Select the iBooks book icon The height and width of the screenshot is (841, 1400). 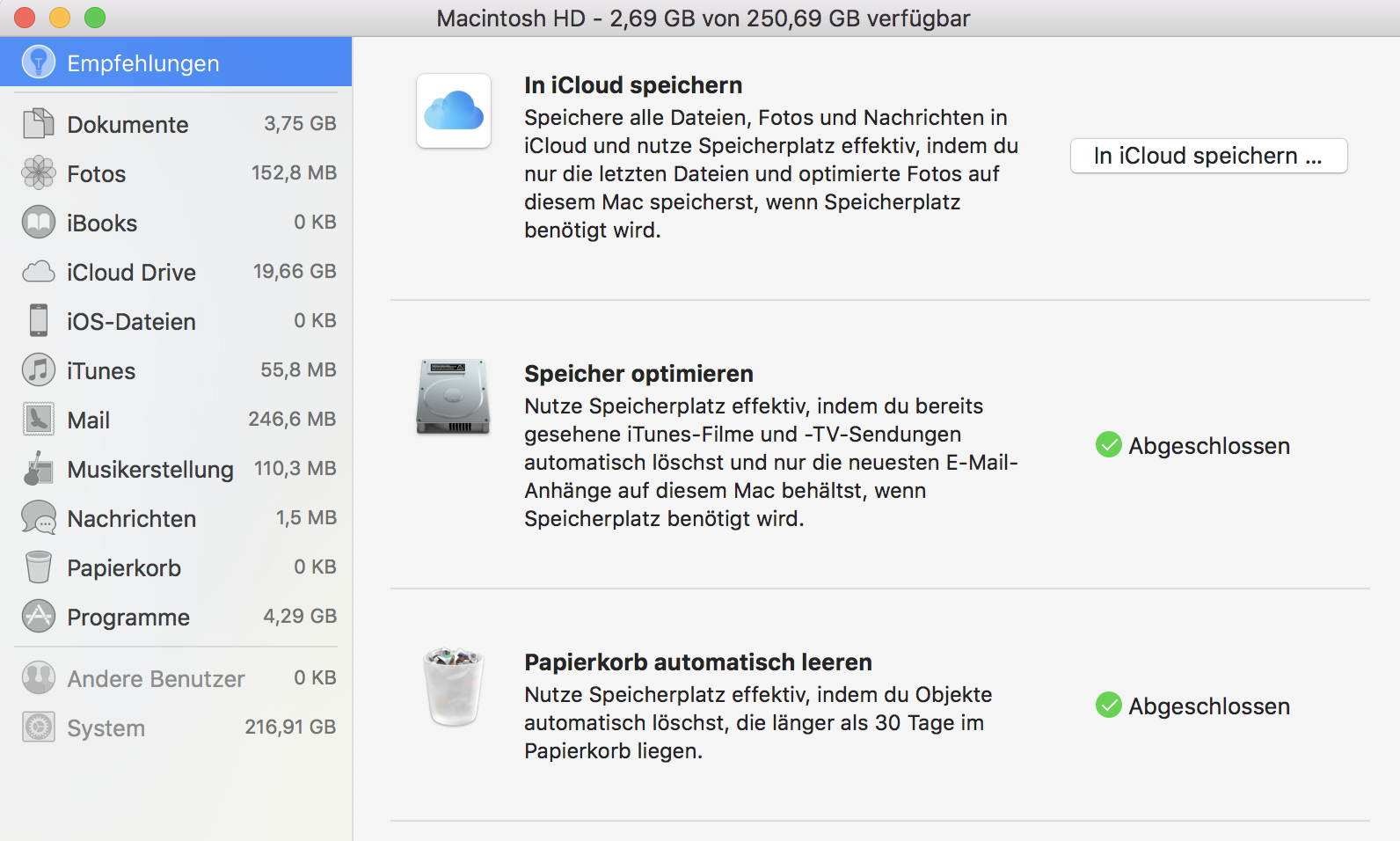click(x=38, y=223)
